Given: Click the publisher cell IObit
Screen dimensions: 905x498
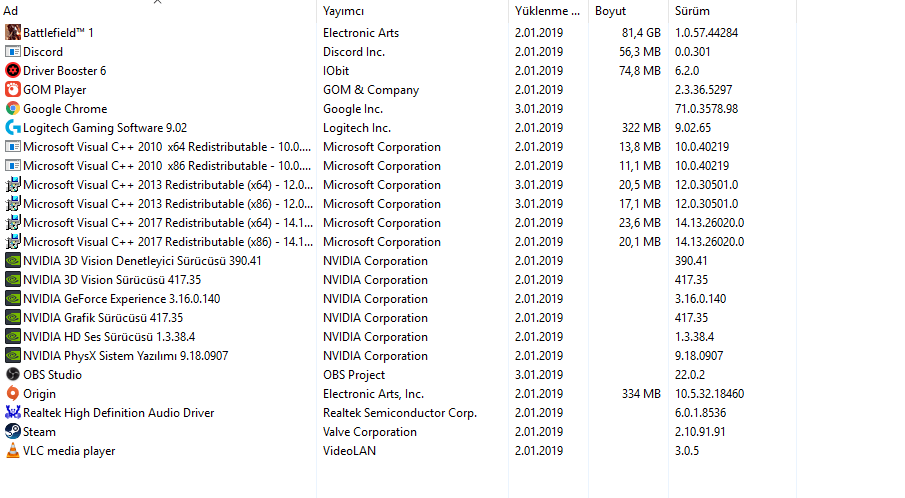Looking at the screenshot, I should click(x=336, y=71).
